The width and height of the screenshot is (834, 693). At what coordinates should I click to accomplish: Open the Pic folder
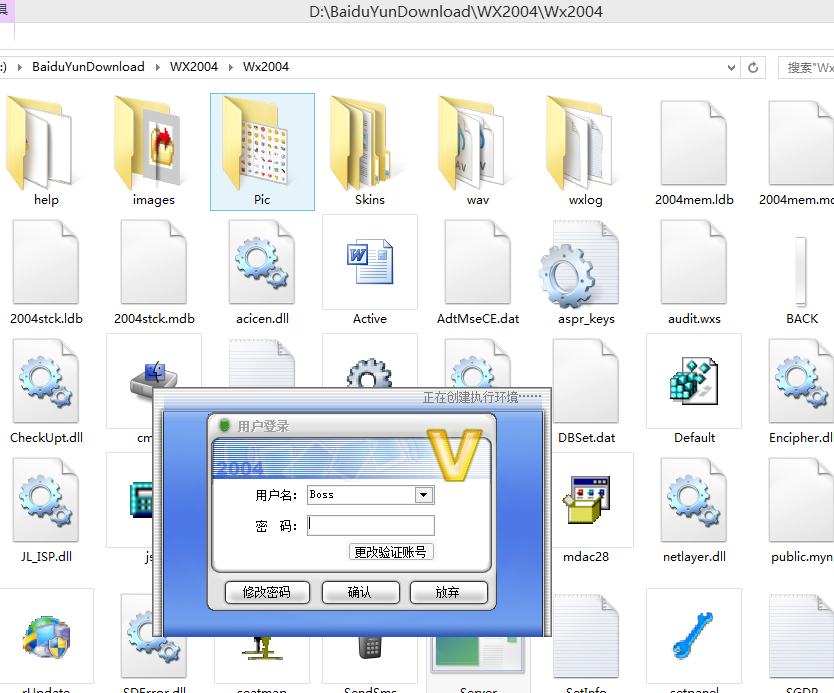click(x=262, y=147)
